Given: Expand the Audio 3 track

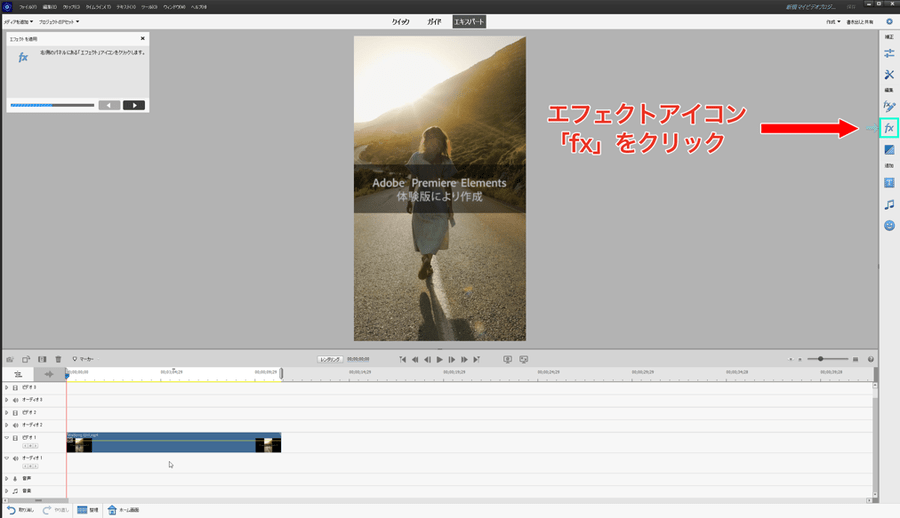Looking at the screenshot, I should (7, 400).
